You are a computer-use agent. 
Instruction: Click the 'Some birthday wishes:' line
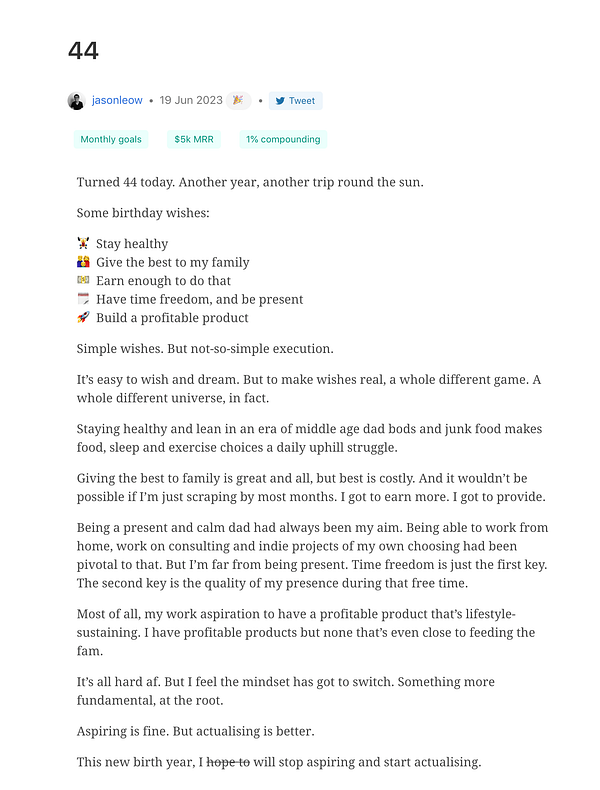[143, 213]
